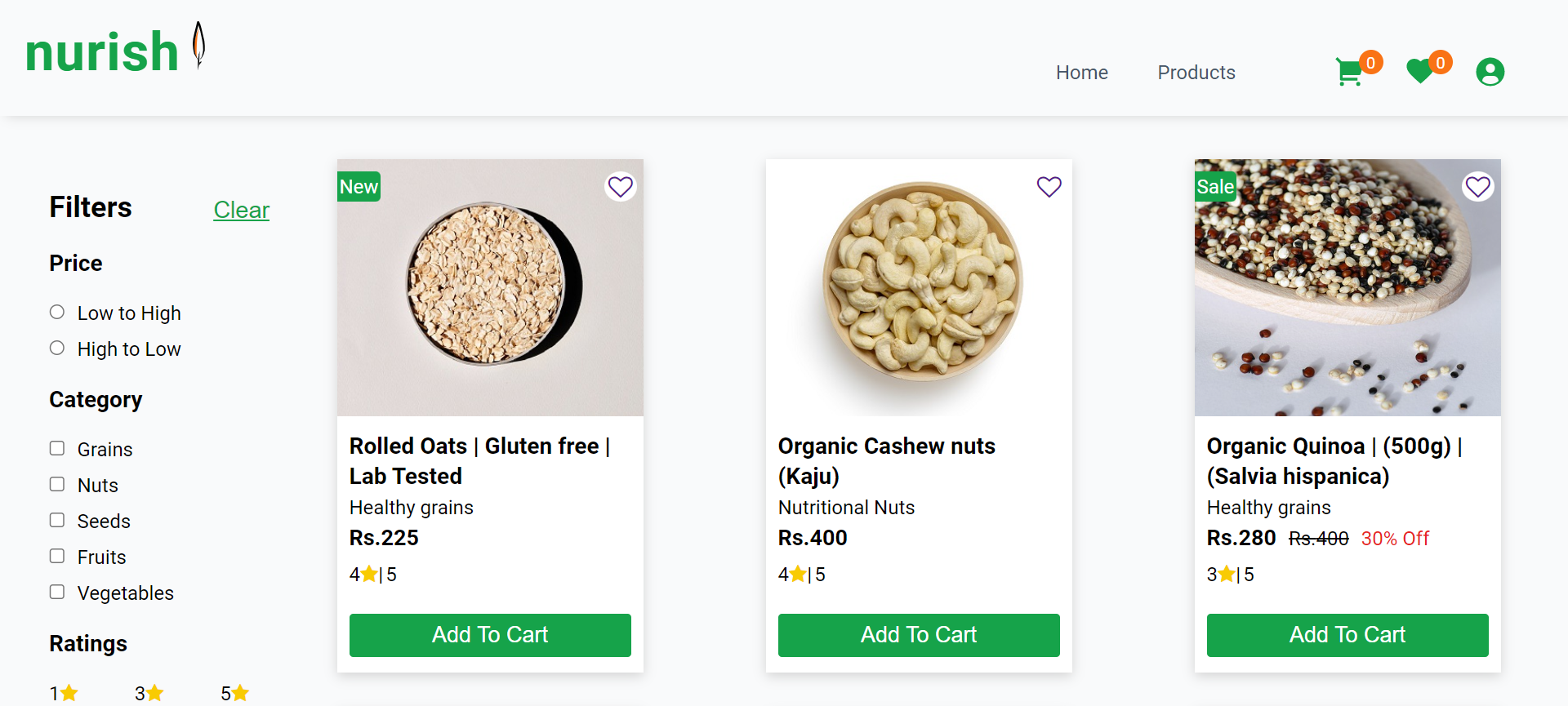The height and width of the screenshot is (706, 1568).
Task: Add Rolled Oats to wishlist via heart
Action: click(x=621, y=187)
